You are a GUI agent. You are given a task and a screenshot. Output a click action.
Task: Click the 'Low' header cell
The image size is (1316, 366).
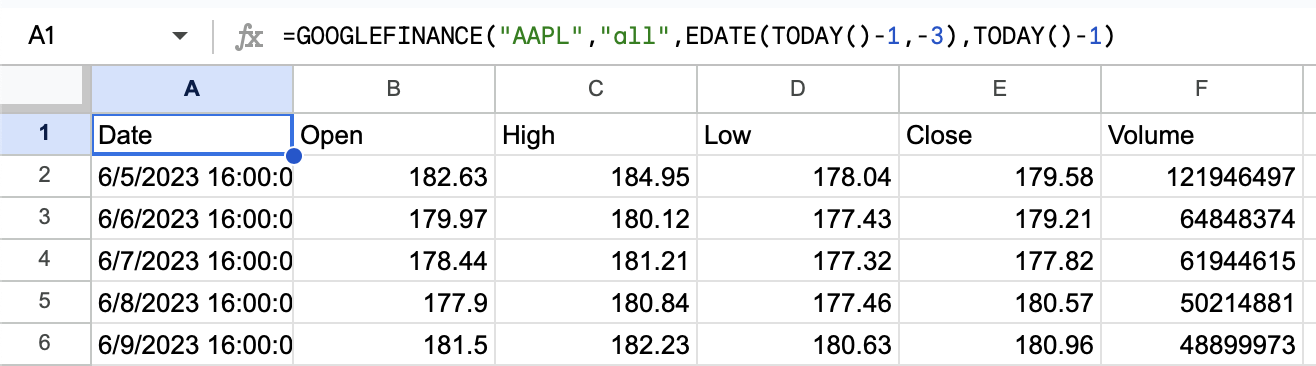click(798, 134)
